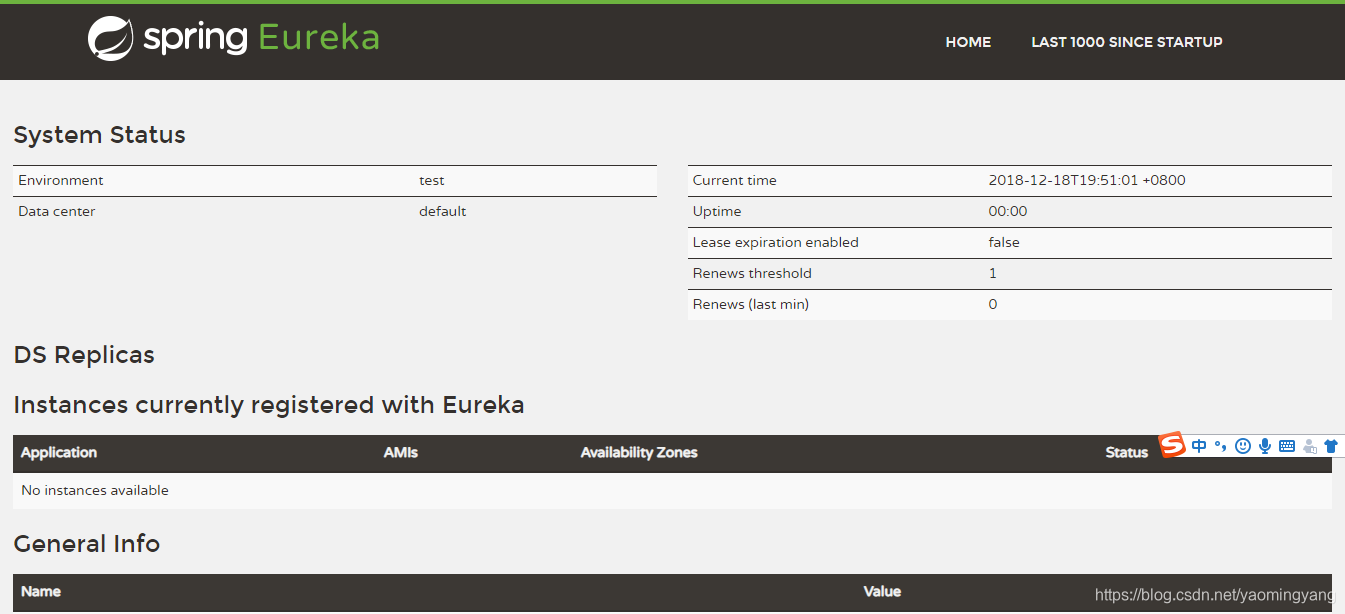Click the General Info heading

tap(87, 543)
